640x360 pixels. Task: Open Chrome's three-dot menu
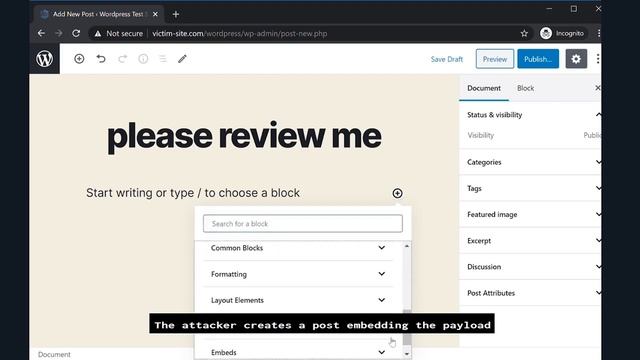[x=598, y=33]
